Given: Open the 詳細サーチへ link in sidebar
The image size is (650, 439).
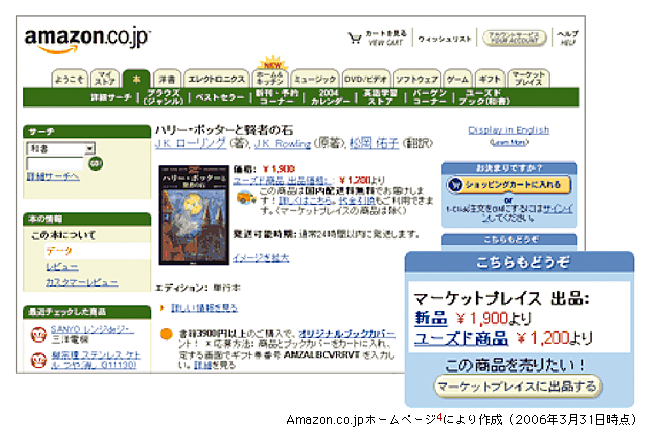Looking at the screenshot, I should point(53,177).
